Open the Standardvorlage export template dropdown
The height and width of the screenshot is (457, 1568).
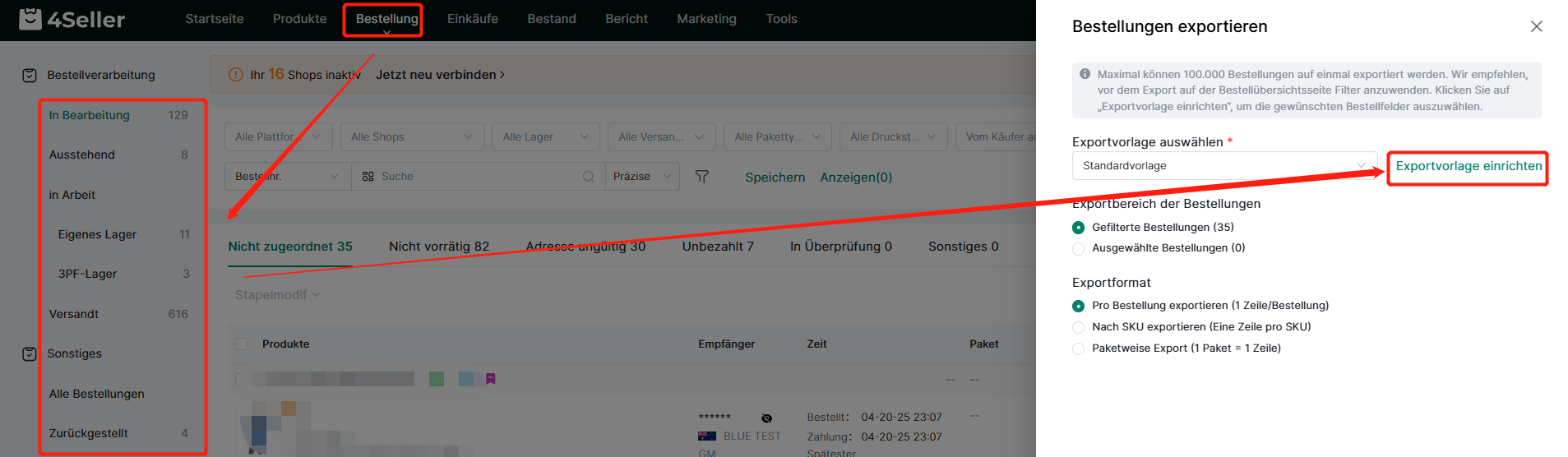tap(1224, 165)
